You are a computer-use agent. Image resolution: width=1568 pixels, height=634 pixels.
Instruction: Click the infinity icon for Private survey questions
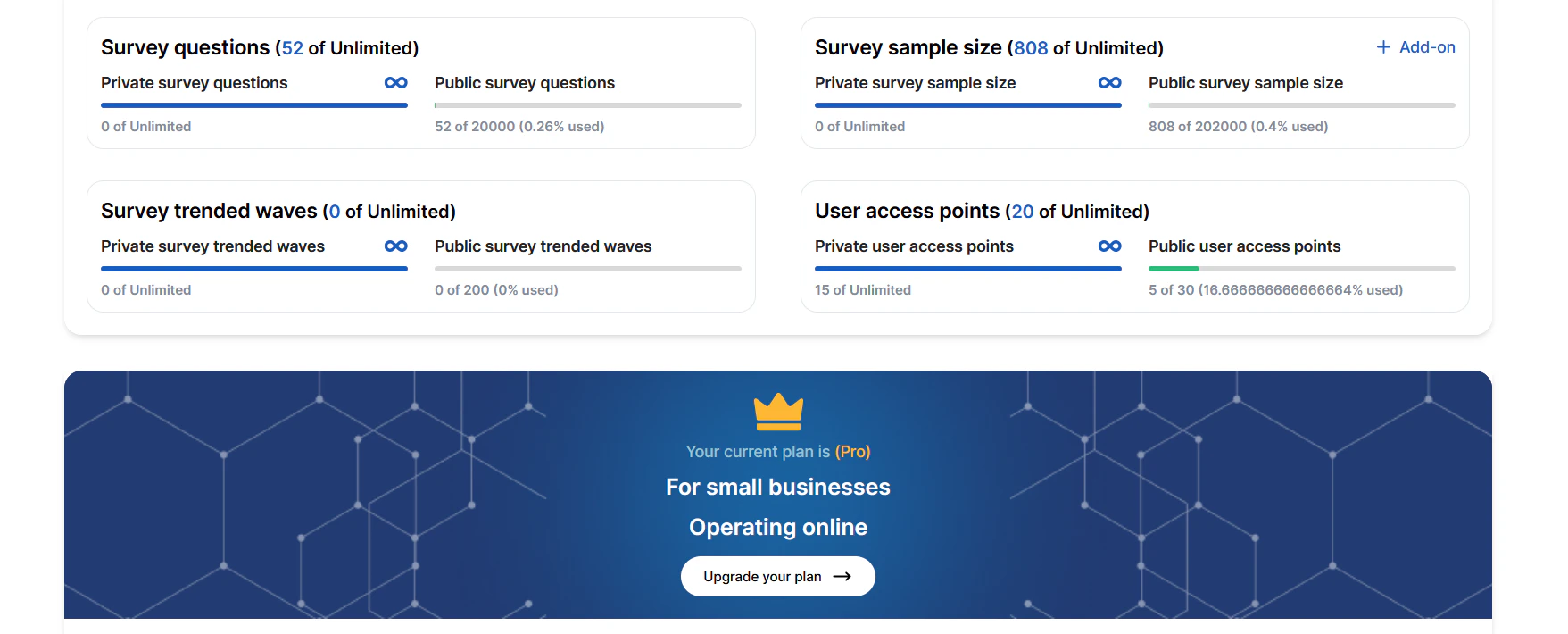396,82
